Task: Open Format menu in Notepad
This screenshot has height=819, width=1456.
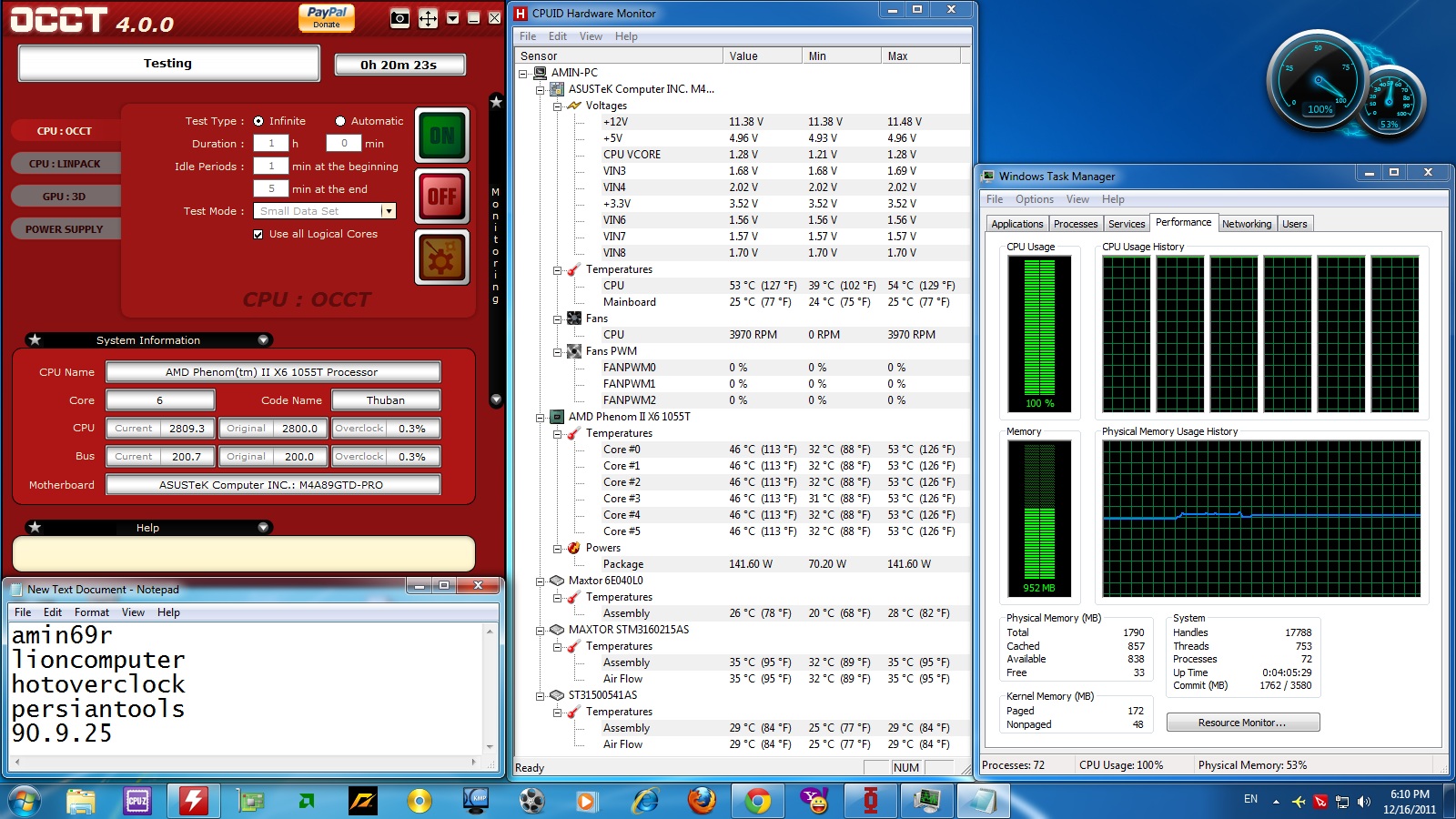Action: point(92,612)
